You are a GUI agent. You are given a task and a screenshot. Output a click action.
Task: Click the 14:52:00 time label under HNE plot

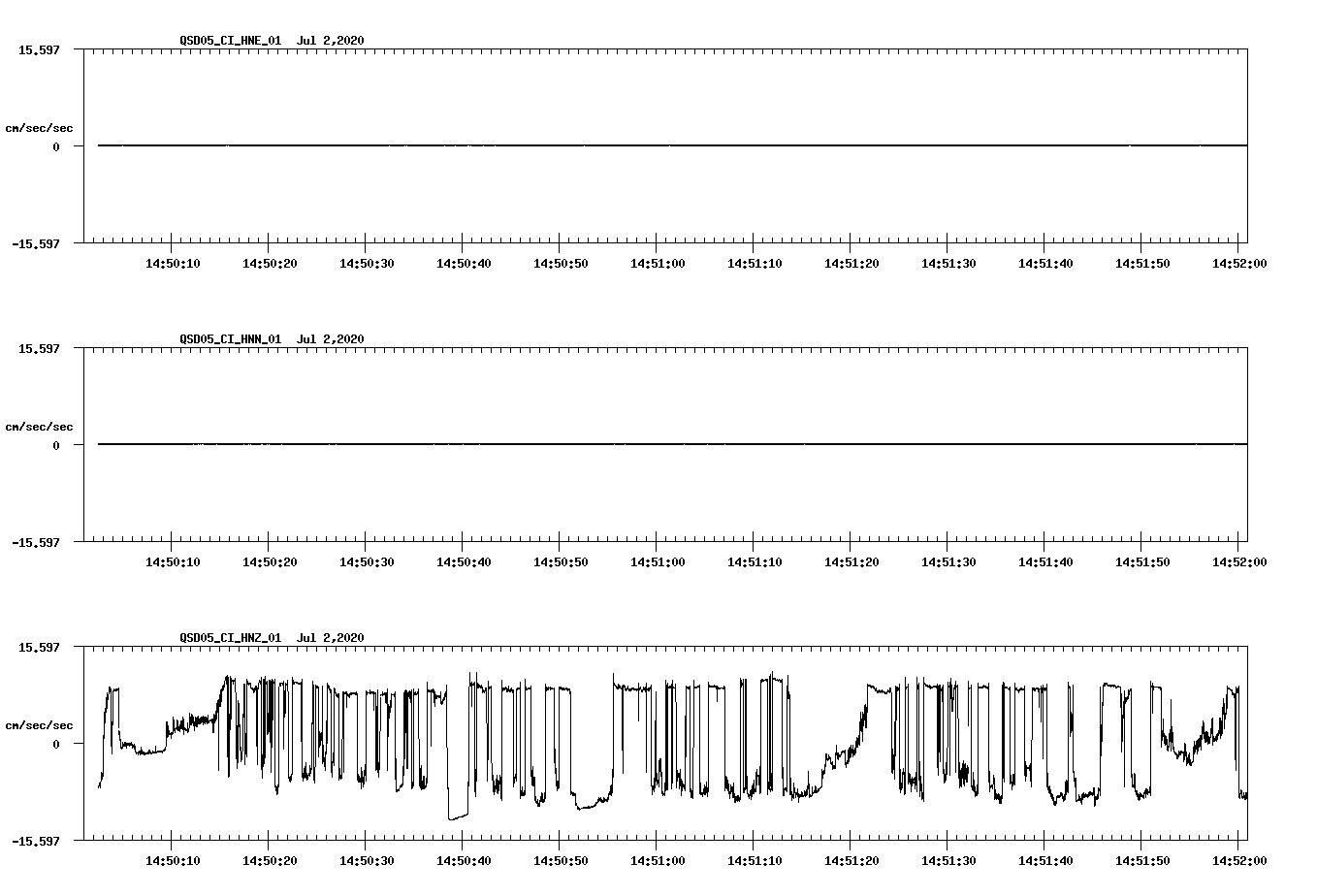click(x=1238, y=264)
